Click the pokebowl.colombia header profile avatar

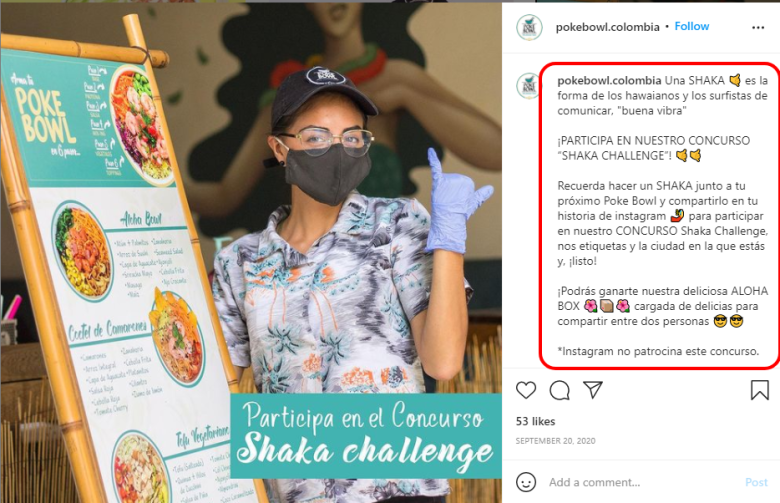529,27
